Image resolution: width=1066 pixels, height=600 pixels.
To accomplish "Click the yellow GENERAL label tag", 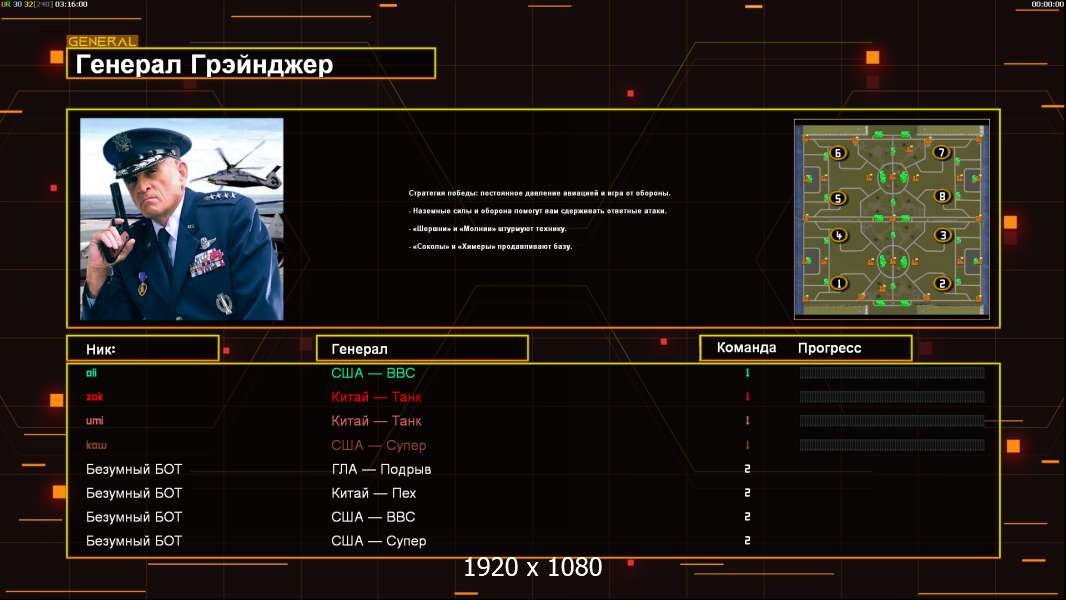I will click(x=102, y=41).
